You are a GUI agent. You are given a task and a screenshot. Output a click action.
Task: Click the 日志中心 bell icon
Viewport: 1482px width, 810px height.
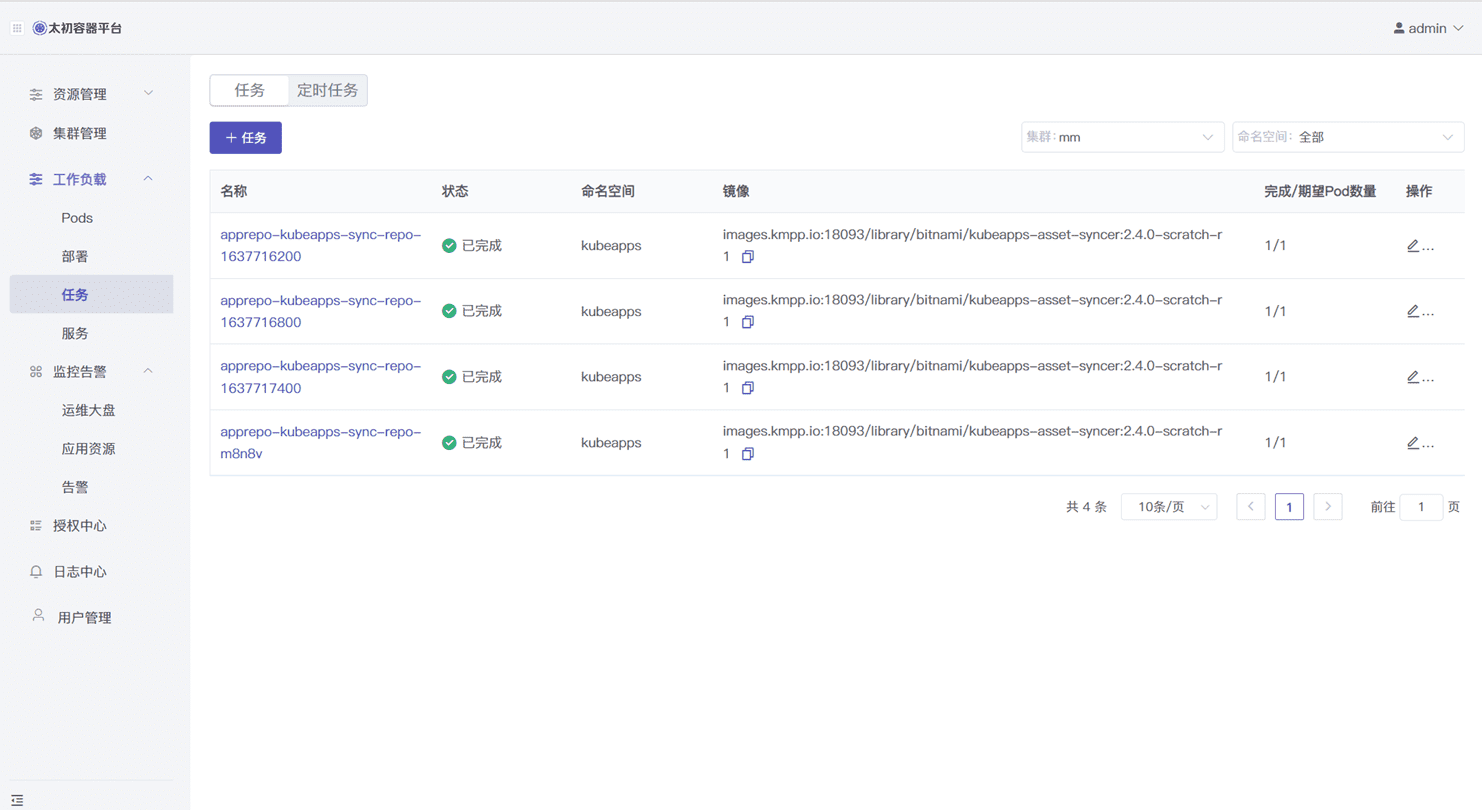point(36,572)
